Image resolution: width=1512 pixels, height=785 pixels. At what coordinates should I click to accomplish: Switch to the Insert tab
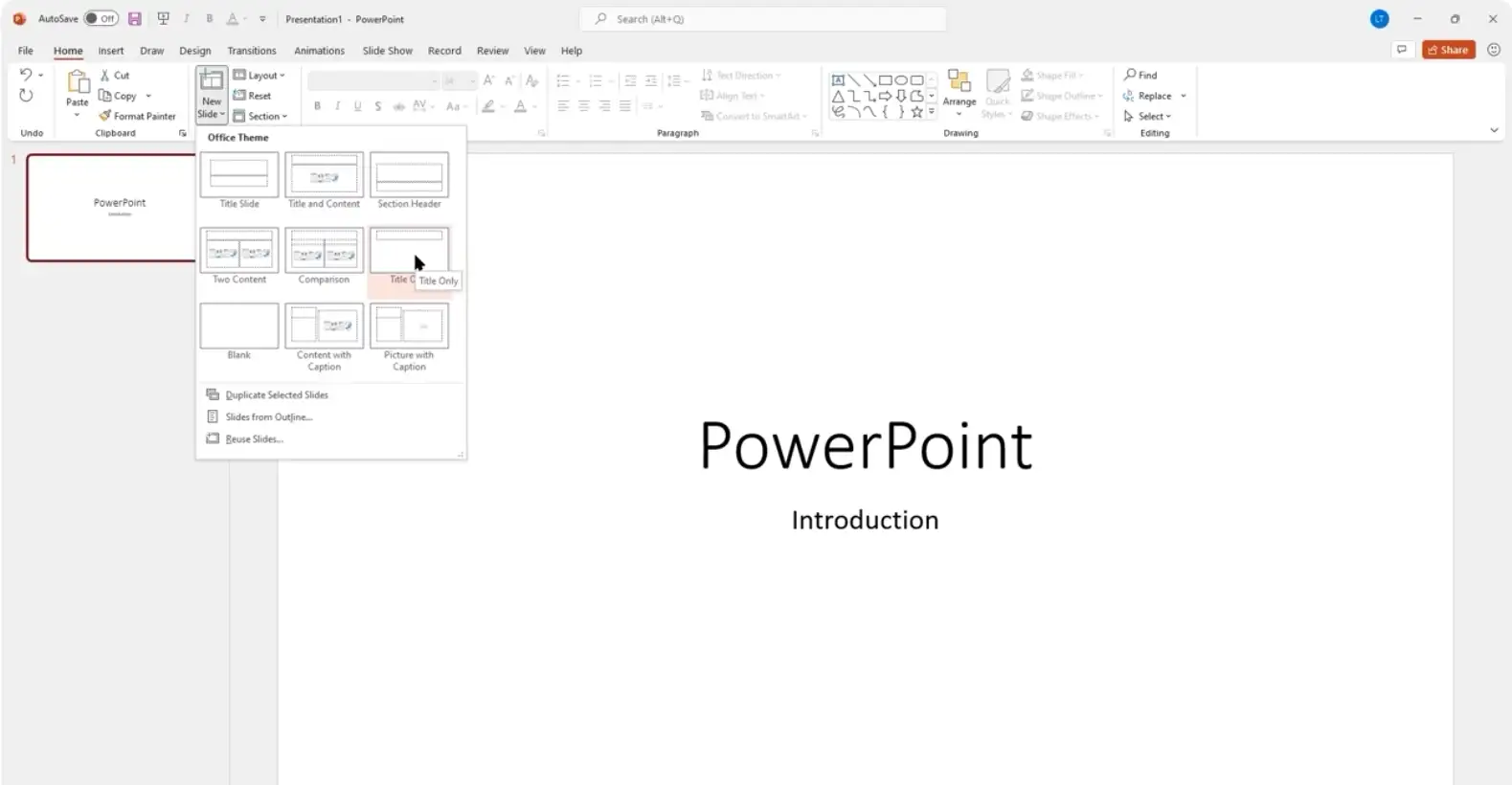pyautogui.click(x=110, y=51)
